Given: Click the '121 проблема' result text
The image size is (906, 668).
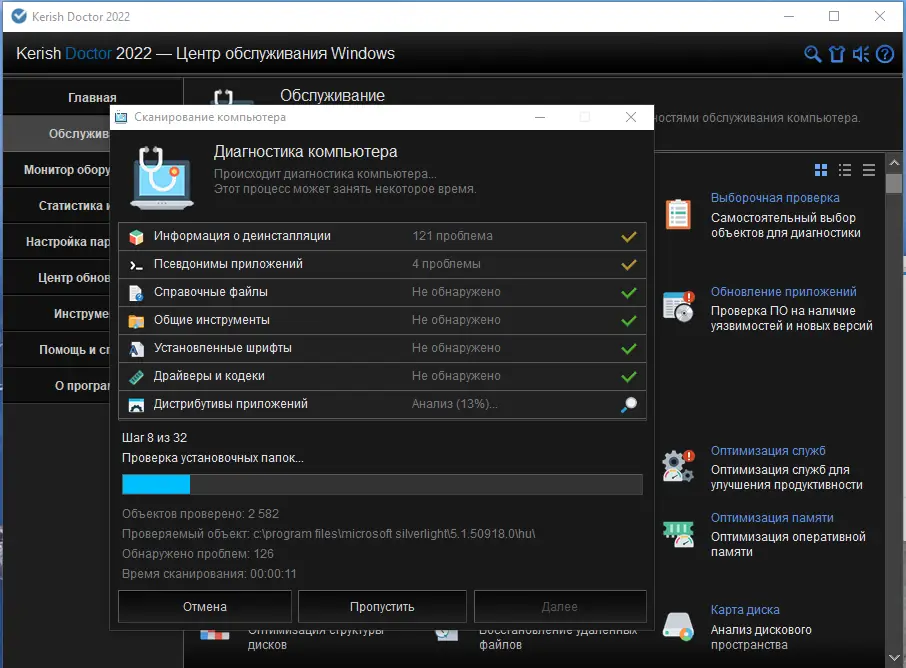Looking at the screenshot, I should pyautogui.click(x=452, y=236).
